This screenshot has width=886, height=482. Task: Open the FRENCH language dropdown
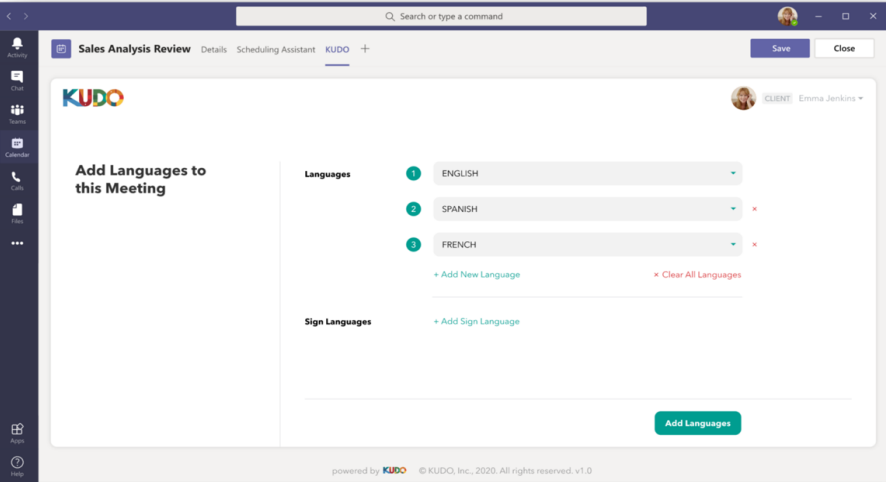pos(588,245)
